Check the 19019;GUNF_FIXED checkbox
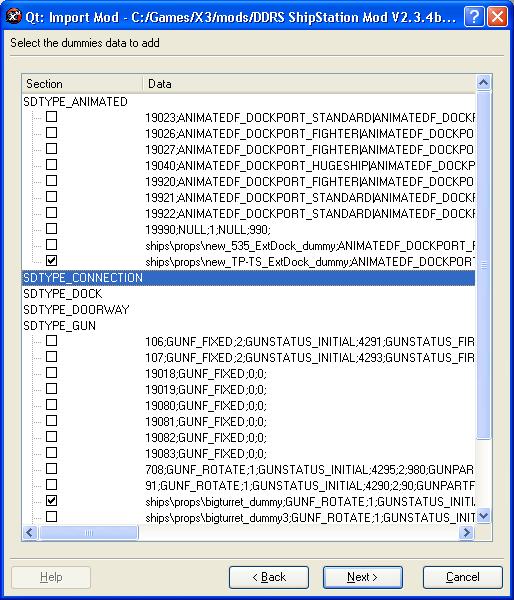 [51, 389]
